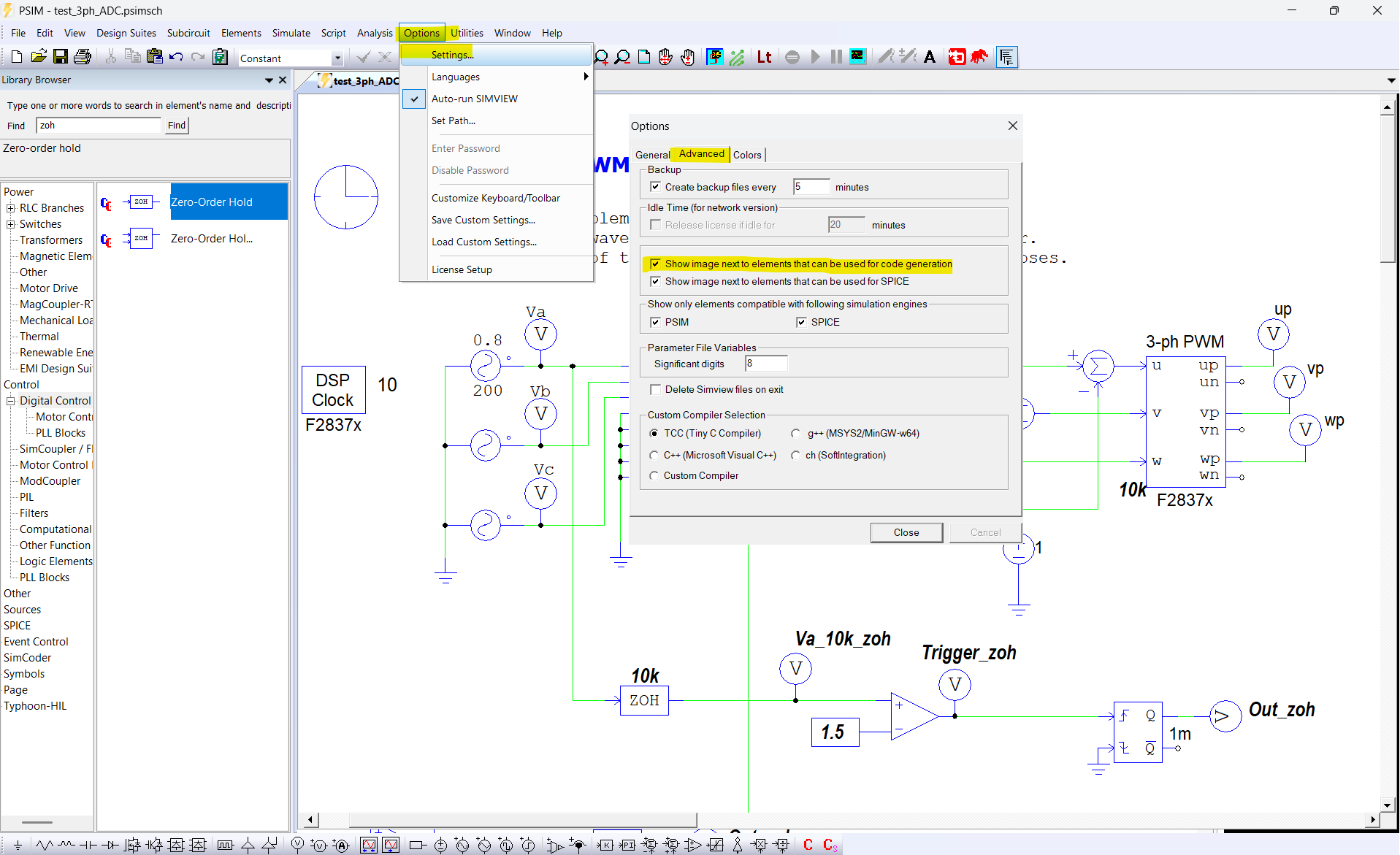This screenshot has height=855, width=1400.
Task: Open SIMVIEW waveform display icon
Action: coord(857,57)
